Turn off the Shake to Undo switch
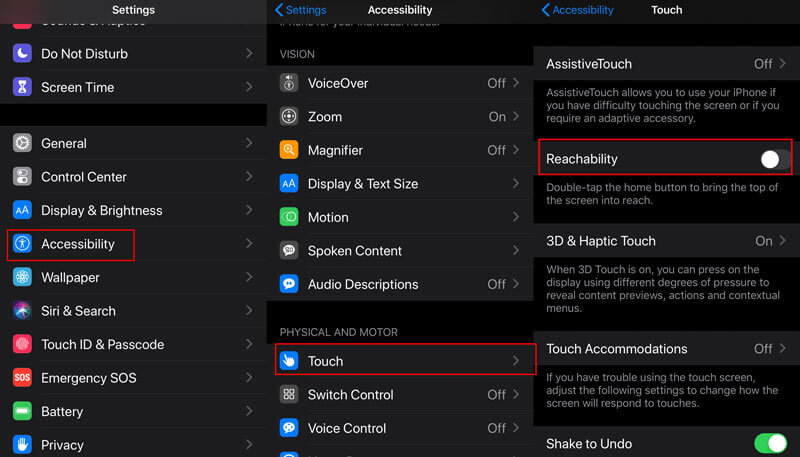Image resolution: width=800 pixels, height=457 pixels. click(x=770, y=443)
